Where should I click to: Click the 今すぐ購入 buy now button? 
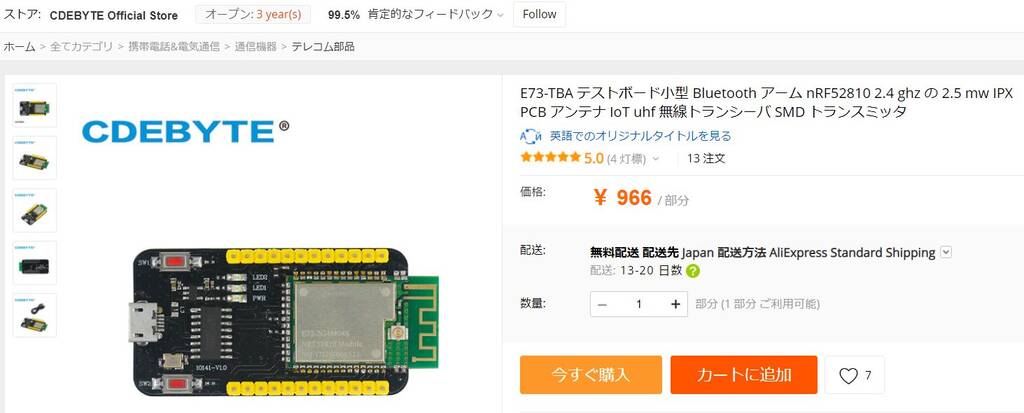pos(590,374)
